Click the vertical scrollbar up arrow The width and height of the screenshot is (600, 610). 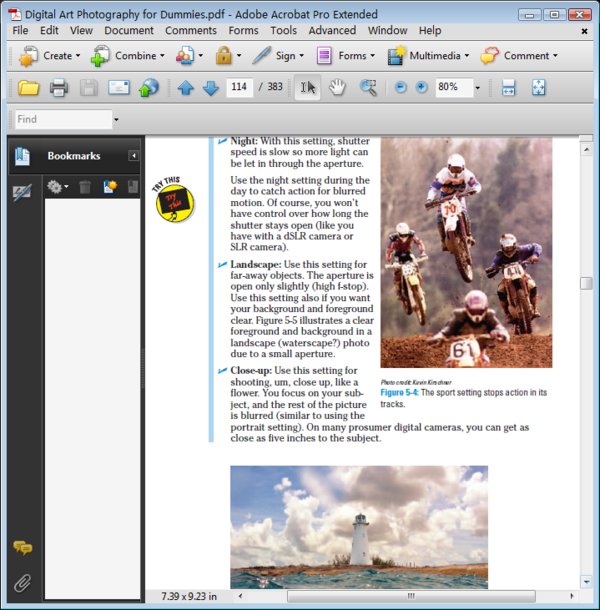[586, 149]
